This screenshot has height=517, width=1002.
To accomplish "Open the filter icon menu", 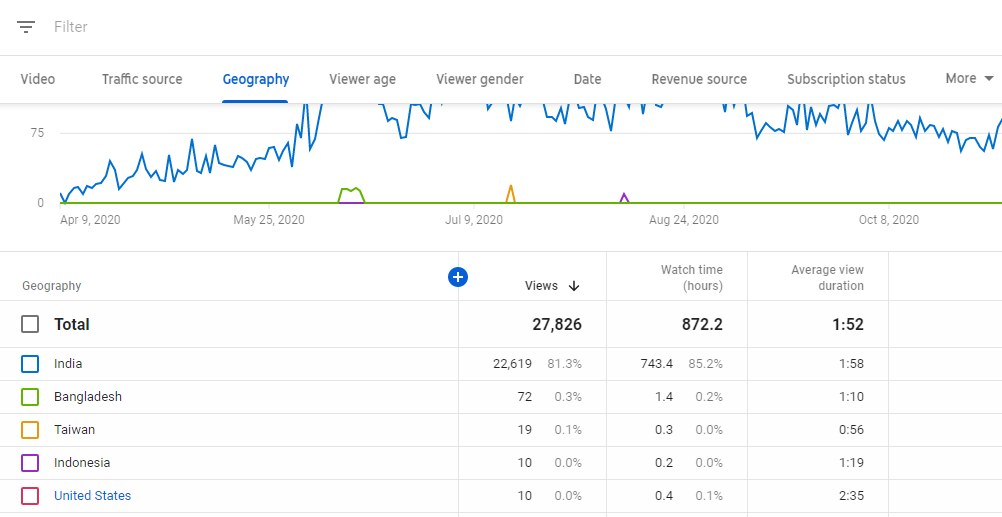I will (26, 27).
